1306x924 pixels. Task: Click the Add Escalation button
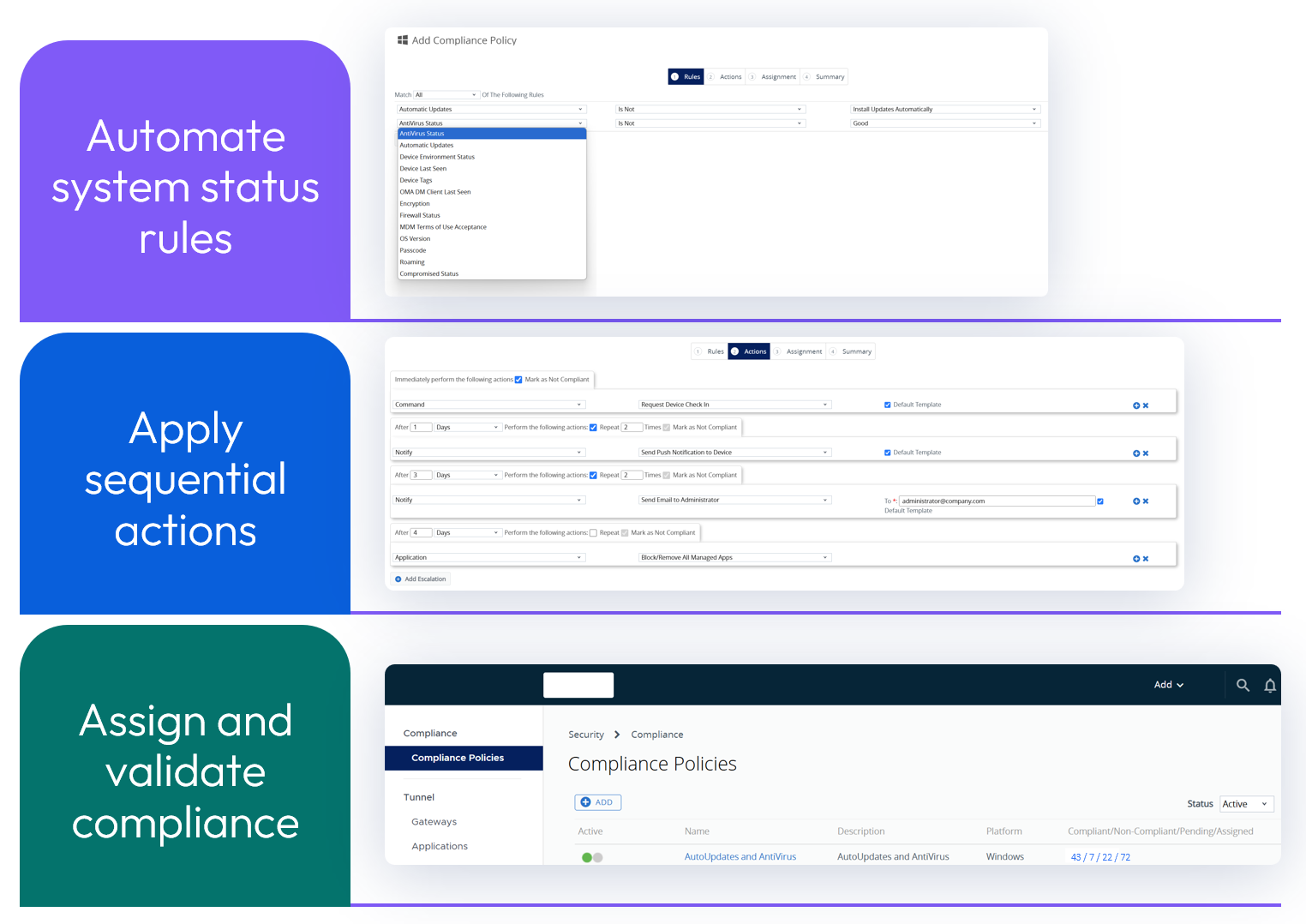(x=421, y=579)
